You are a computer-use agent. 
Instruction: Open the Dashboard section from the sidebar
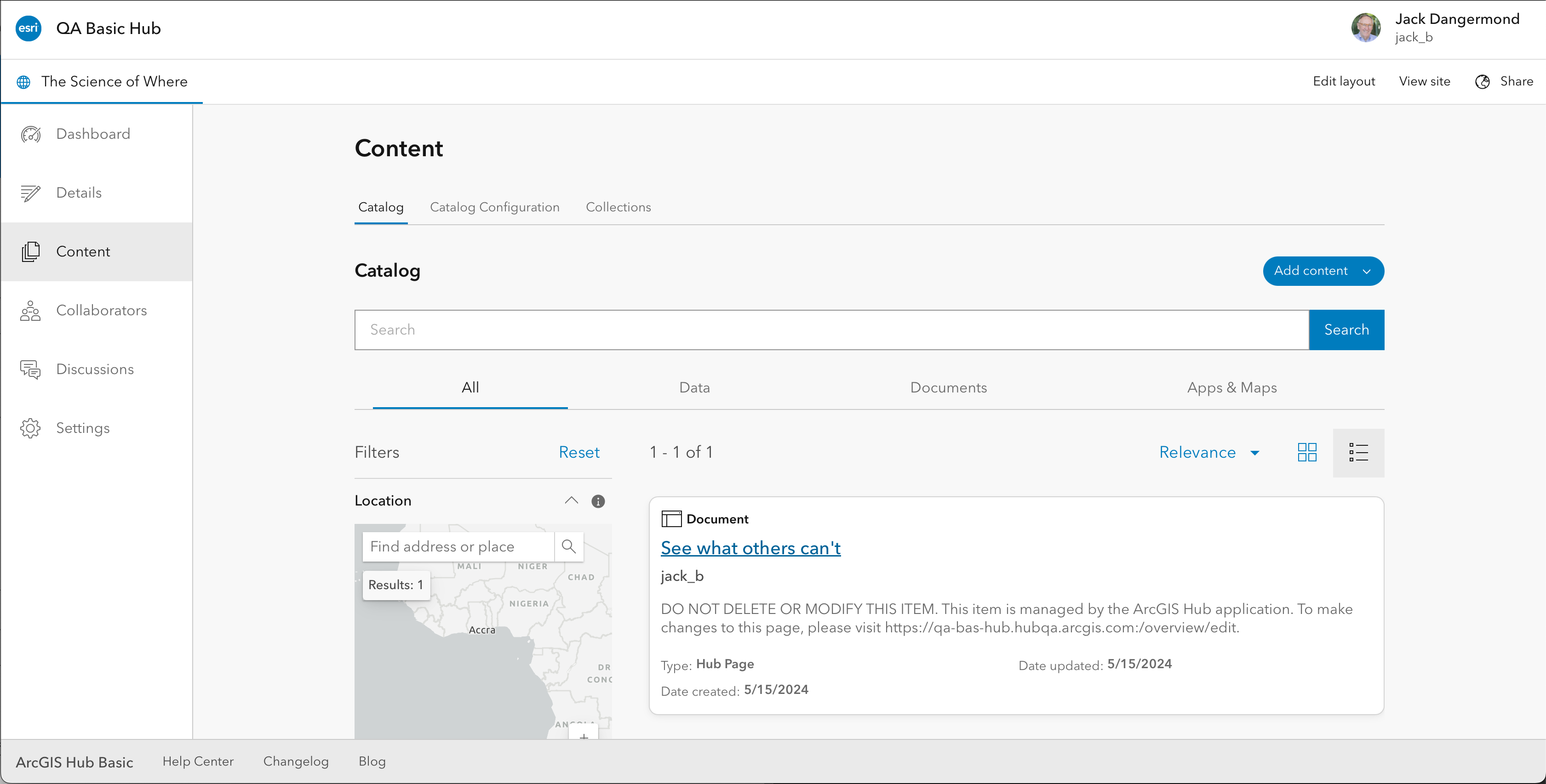coord(31,134)
